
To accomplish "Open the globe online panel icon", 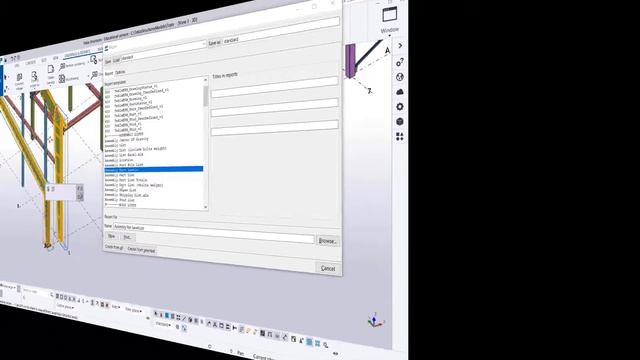I will 400,77.
